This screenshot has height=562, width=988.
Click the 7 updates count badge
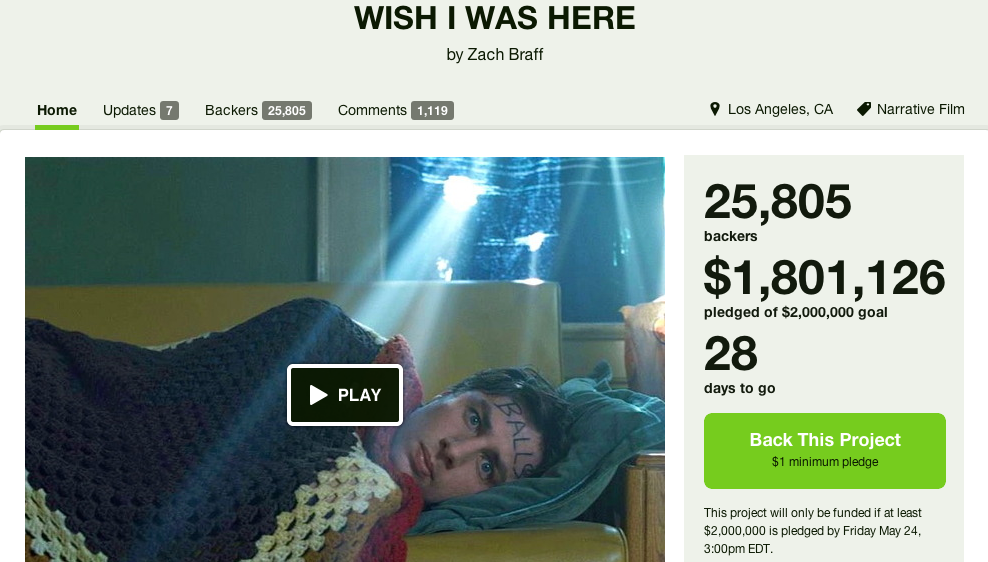pos(169,111)
